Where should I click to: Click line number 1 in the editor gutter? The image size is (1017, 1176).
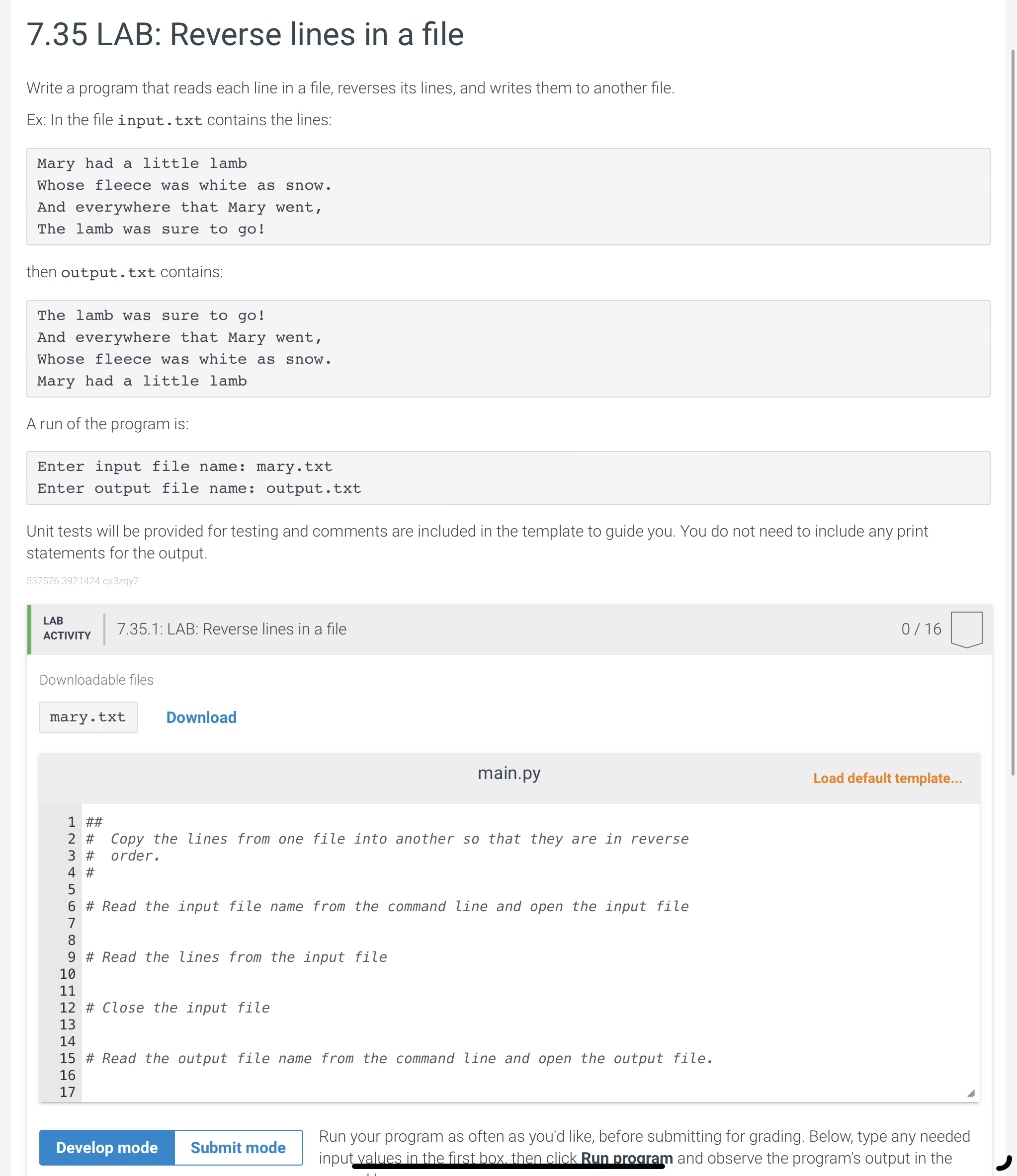(71, 821)
